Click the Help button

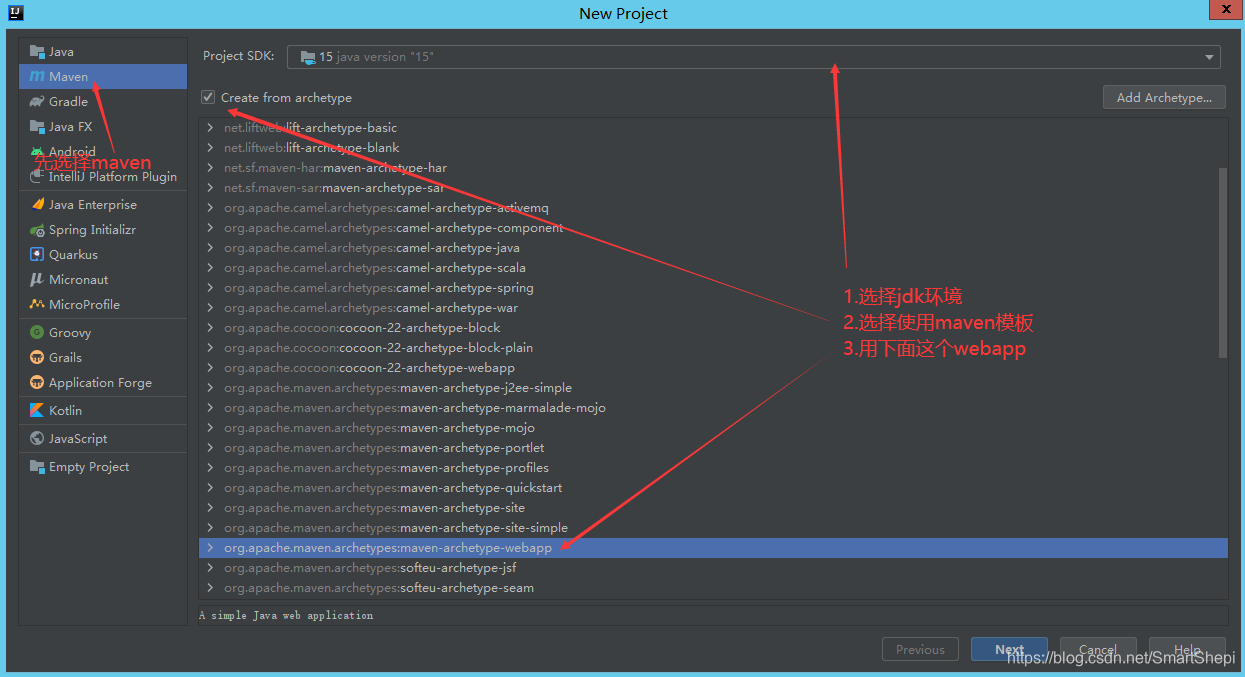(x=1187, y=649)
